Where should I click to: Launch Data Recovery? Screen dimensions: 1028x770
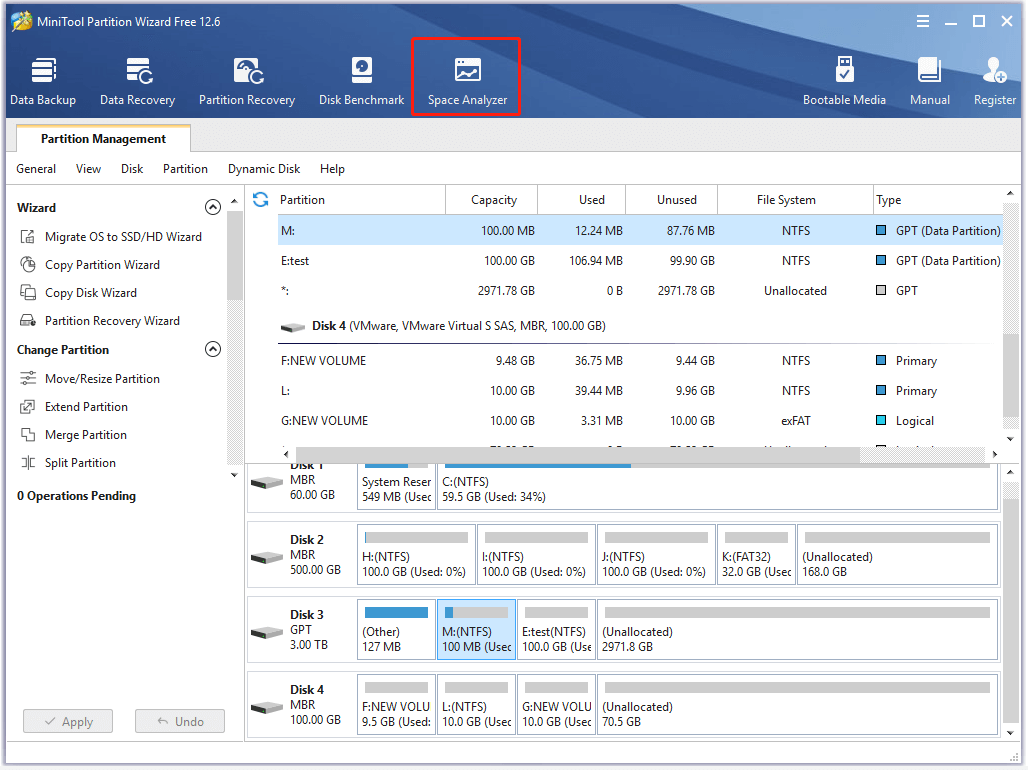point(138,81)
